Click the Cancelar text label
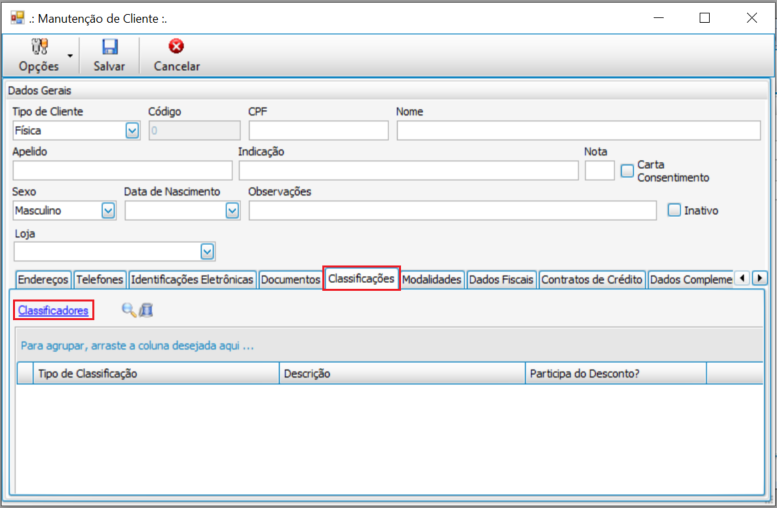 [x=176, y=66]
